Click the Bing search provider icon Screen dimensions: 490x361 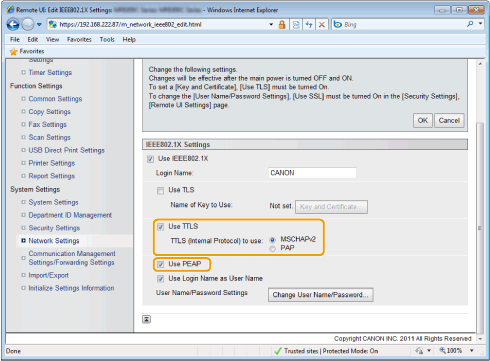pos(338,24)
